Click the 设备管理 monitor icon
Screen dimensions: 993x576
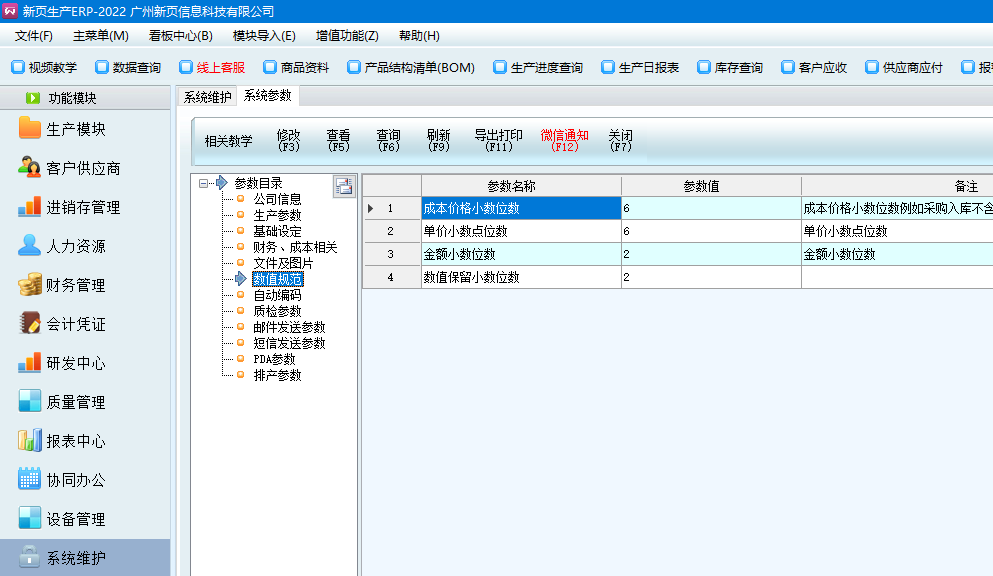tap(30, 519)
